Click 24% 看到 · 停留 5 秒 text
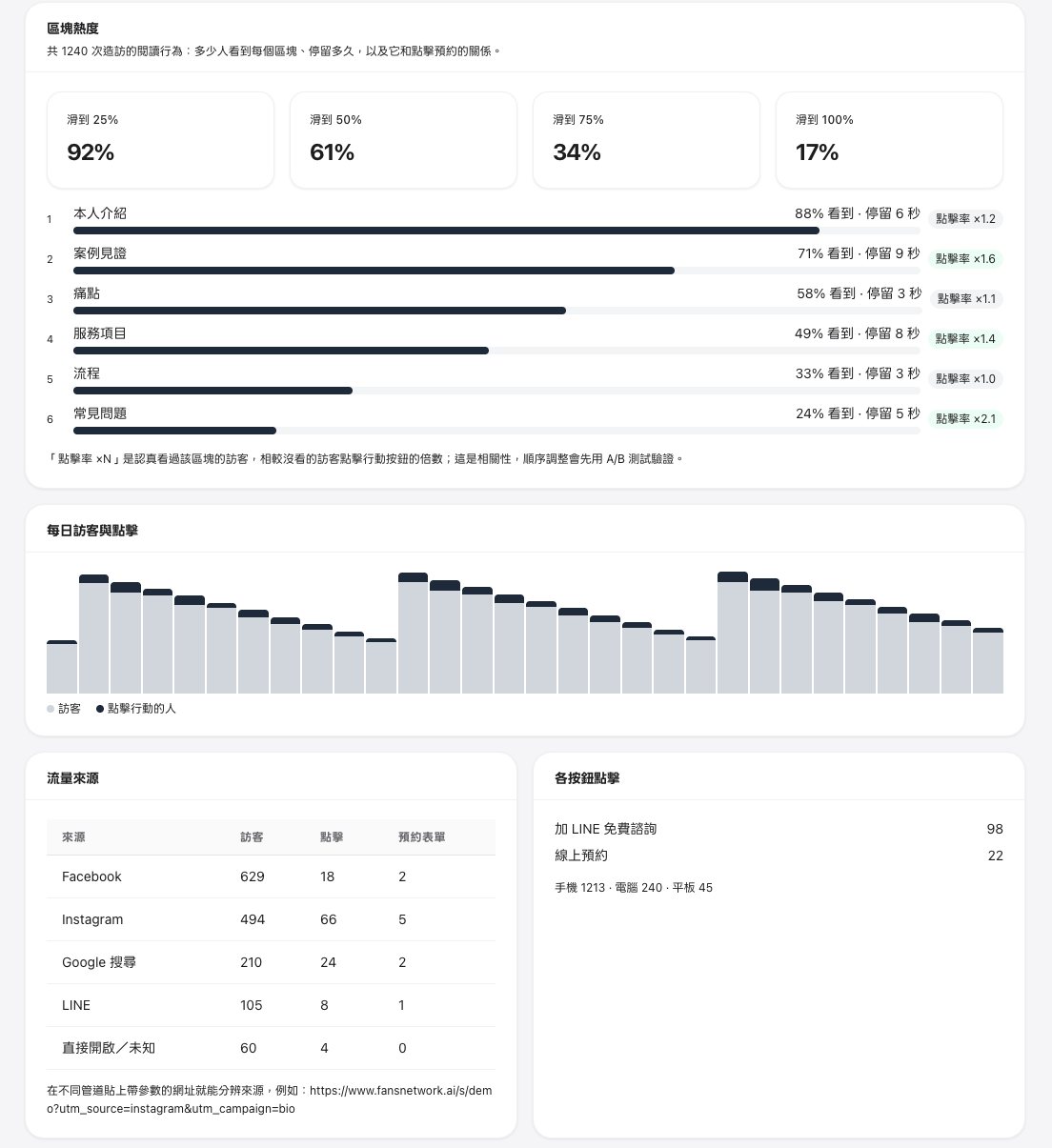 [858, 413]
